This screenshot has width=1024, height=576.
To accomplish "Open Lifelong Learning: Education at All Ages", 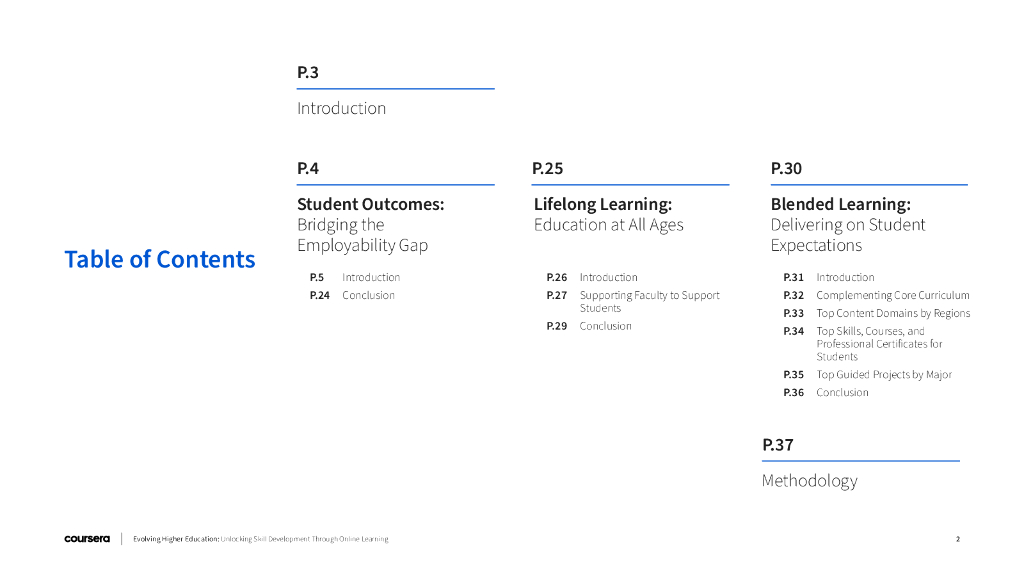I will pos(608,214).
